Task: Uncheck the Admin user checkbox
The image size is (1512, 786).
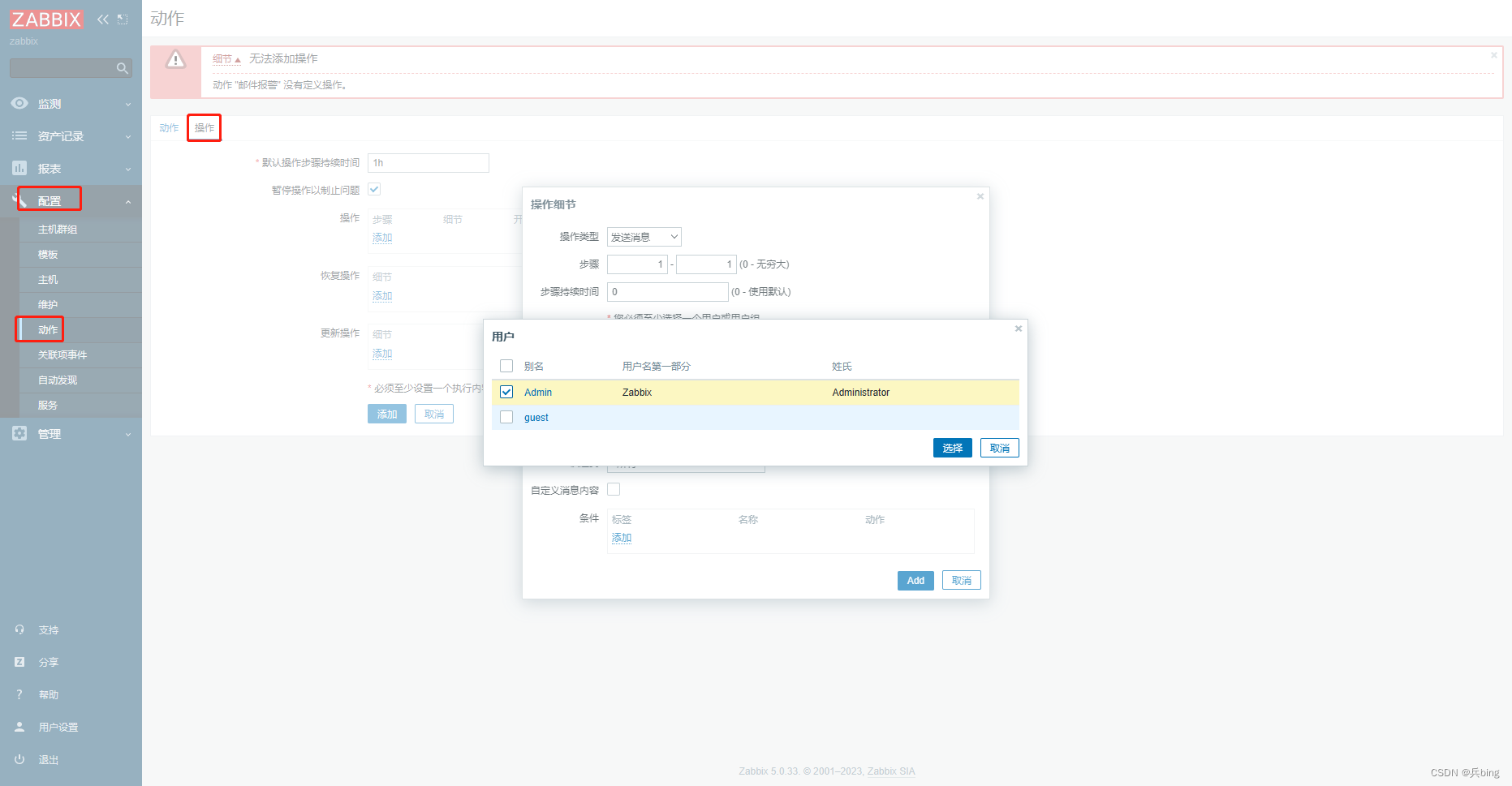Action: tap(506, 392)
